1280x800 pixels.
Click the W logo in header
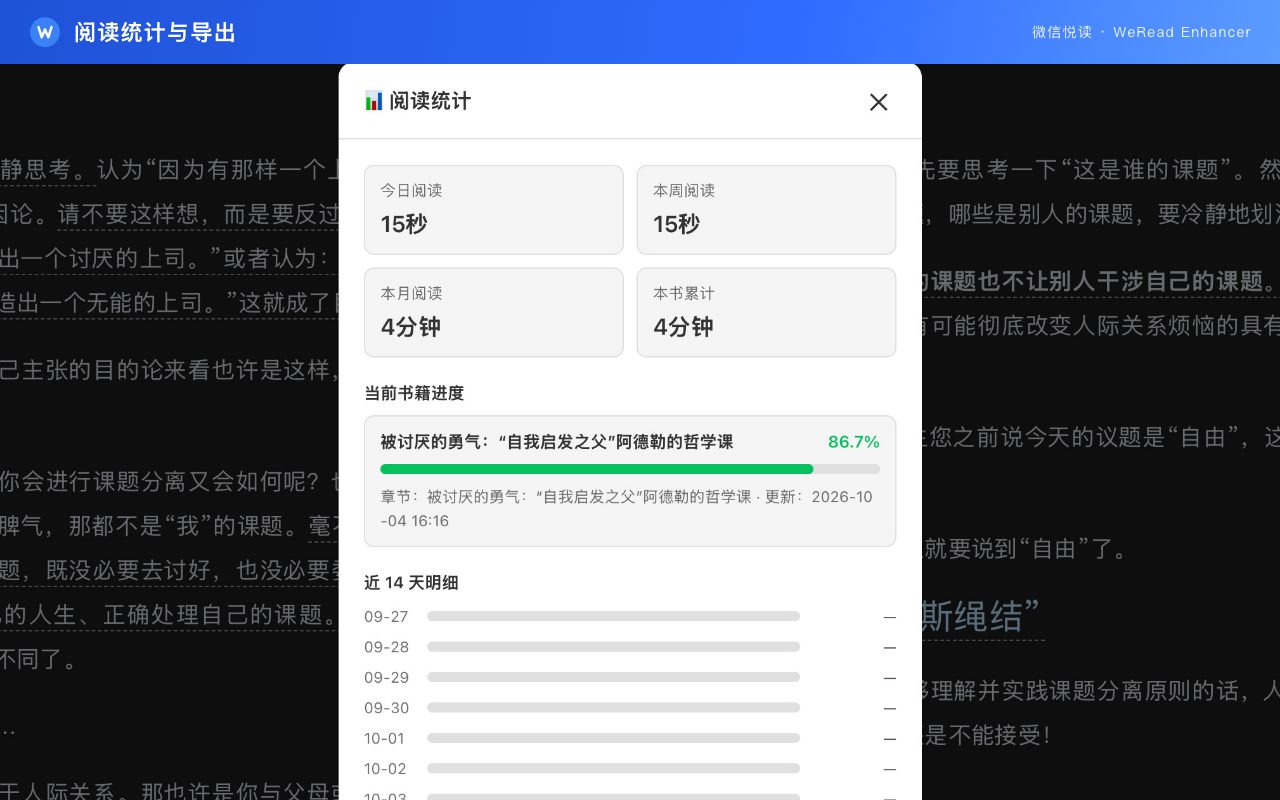45,32
